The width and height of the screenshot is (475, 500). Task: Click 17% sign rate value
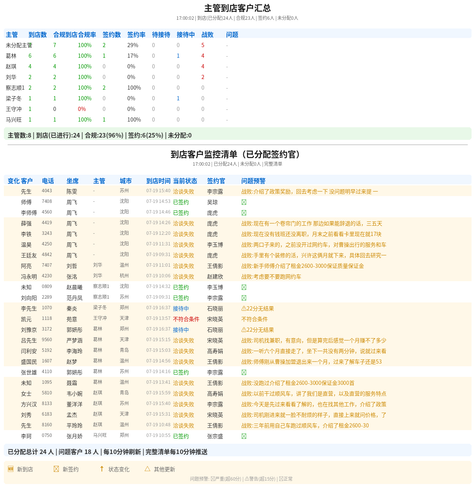coord(133,56)
